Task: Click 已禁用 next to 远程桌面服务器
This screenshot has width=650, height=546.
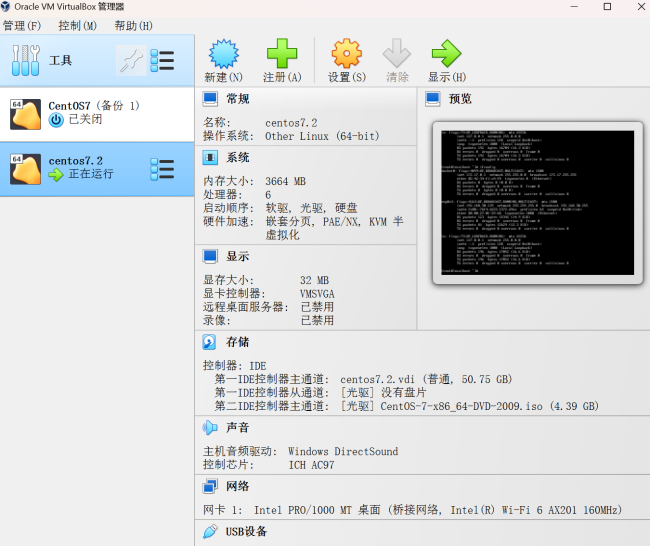Action: click(x=317, y=307)
